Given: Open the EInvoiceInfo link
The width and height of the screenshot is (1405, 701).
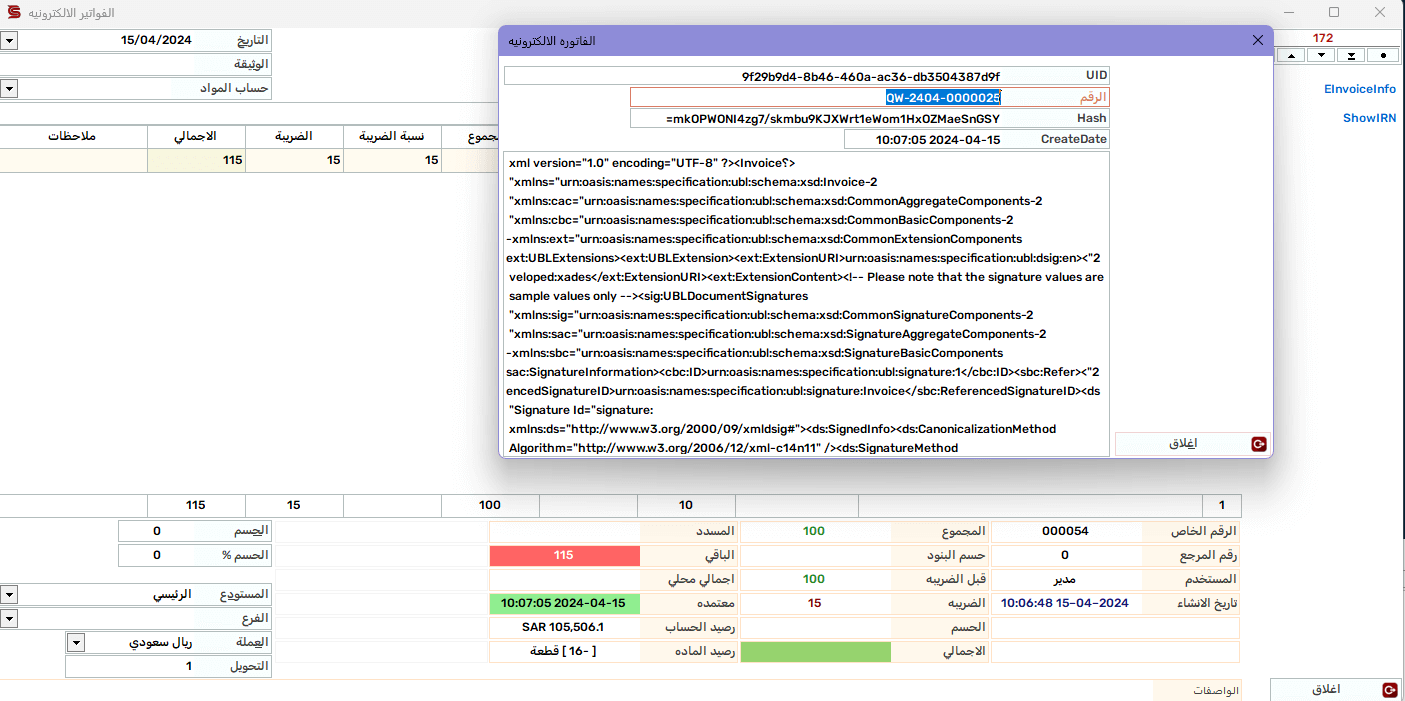Looking at the screenshot, I should pyautogui.click(x=1359, y=89).
